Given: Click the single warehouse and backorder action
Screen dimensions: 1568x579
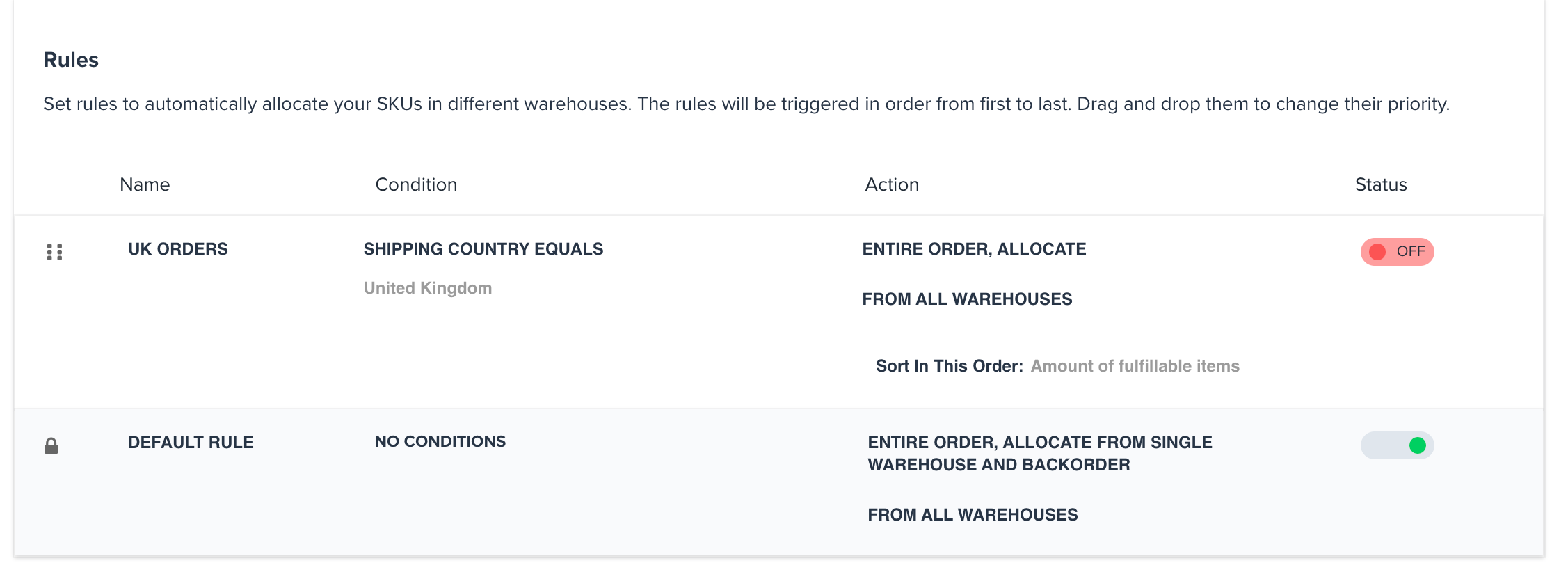Looking at the screenshot, I should [x=1039, y=454].
